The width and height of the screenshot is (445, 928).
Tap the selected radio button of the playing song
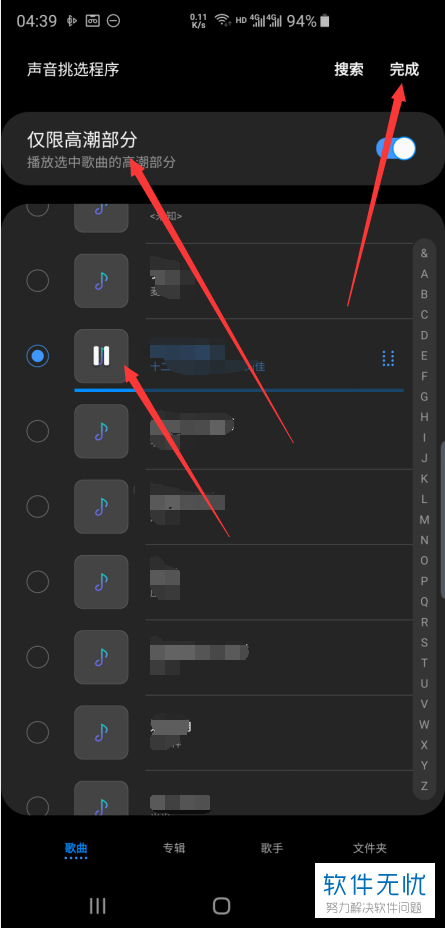(38, 356)
